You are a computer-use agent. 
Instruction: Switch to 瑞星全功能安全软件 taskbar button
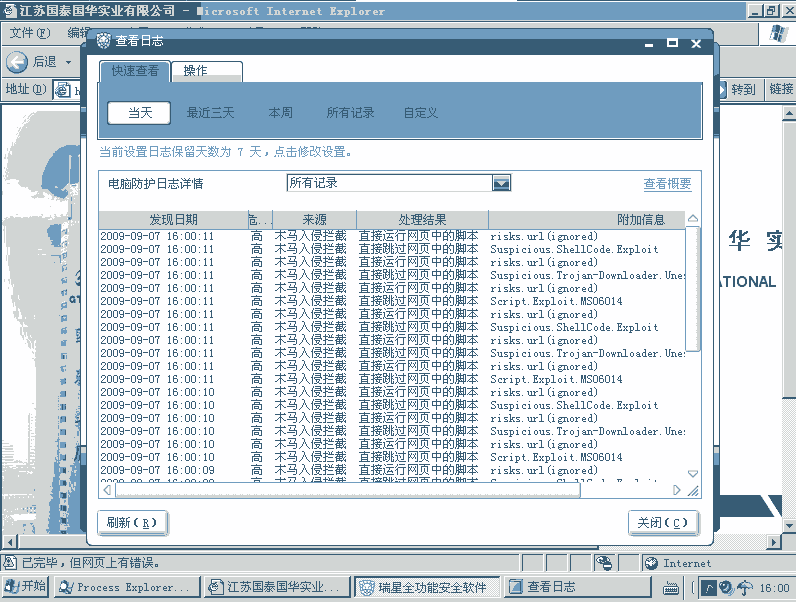point(427,587)
